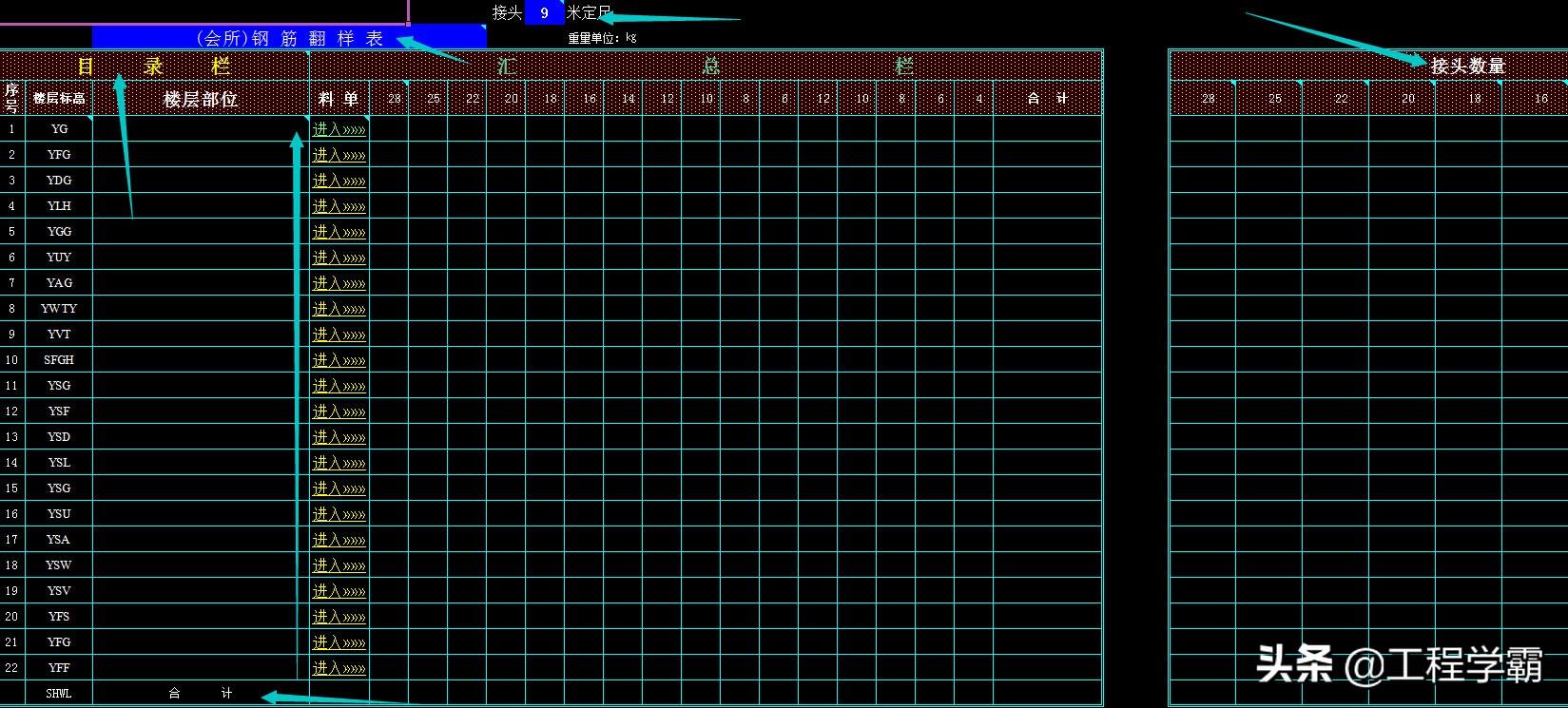Select the 料单 column header
Image resolution: width=1568 pixels, height=708 pixels.
[x=339, y=99]
